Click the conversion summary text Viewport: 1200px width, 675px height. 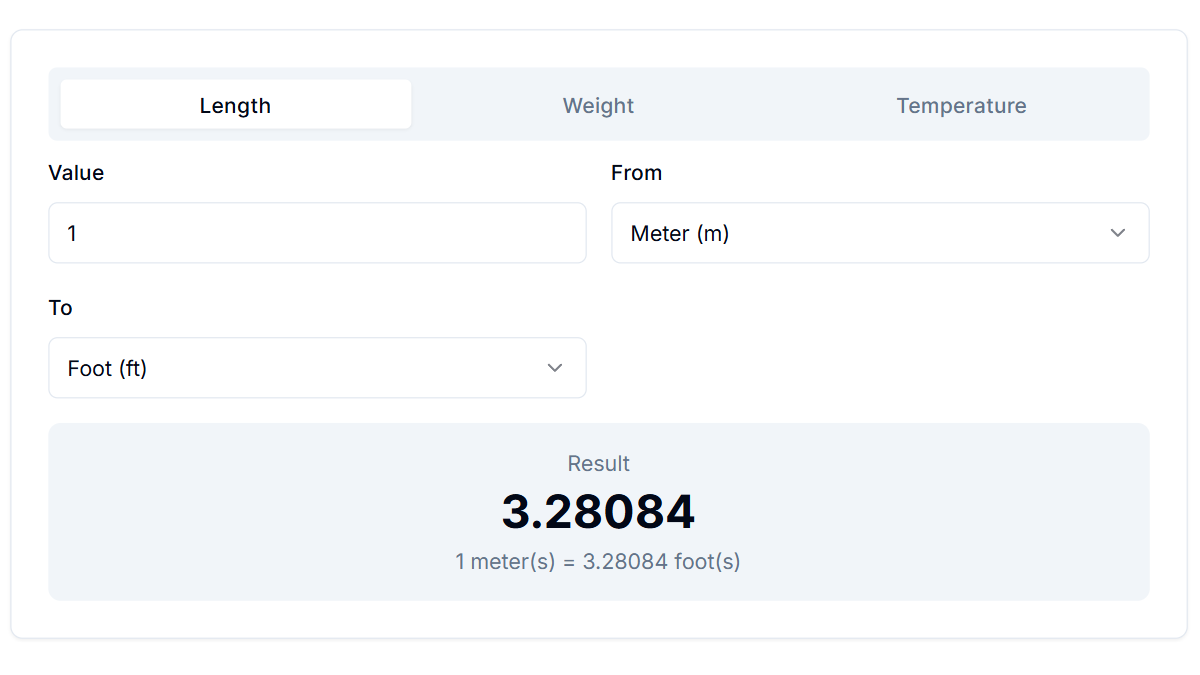click(x=598, y=561)
